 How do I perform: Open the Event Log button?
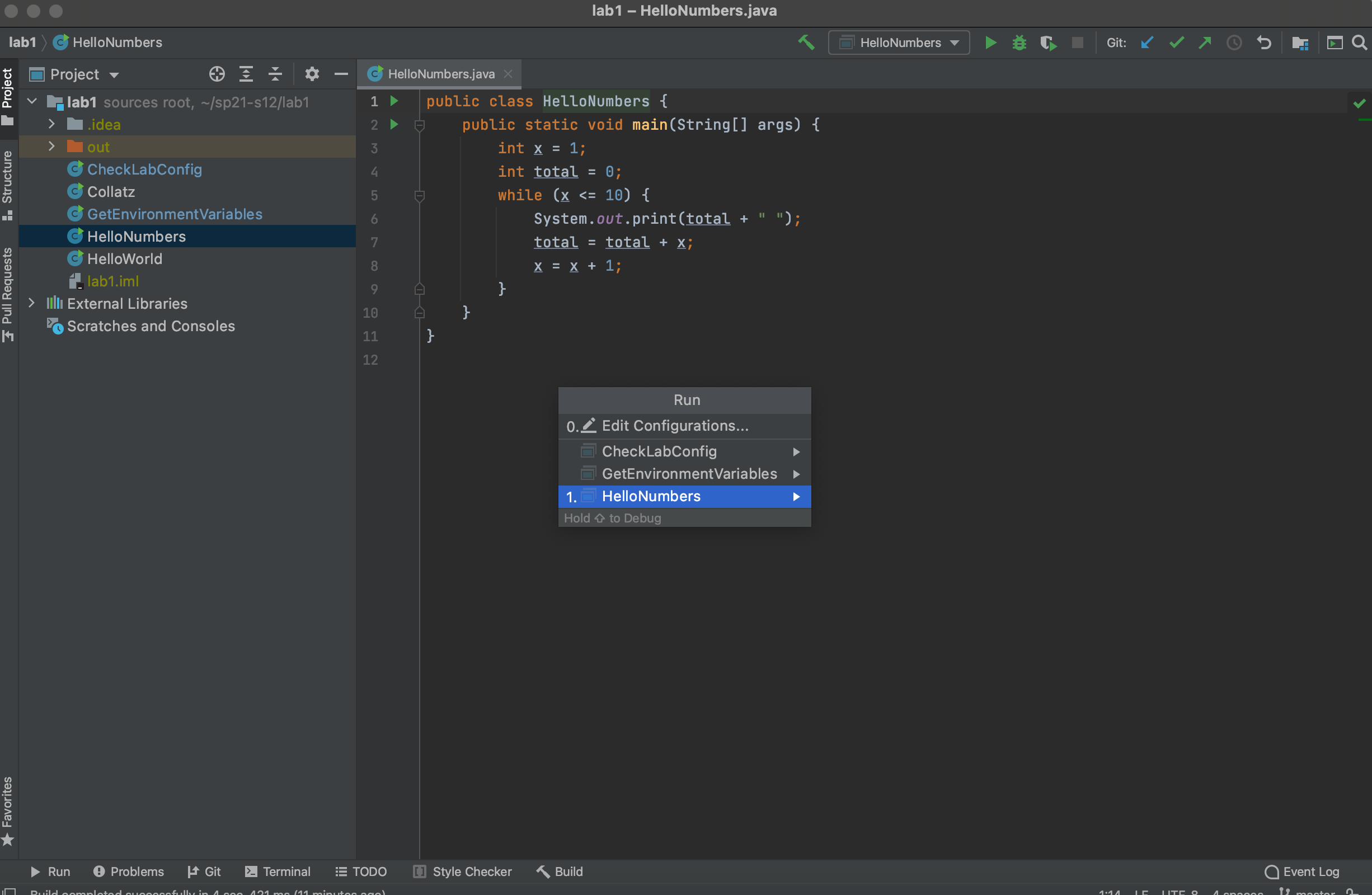click(x=1301, y=872)
